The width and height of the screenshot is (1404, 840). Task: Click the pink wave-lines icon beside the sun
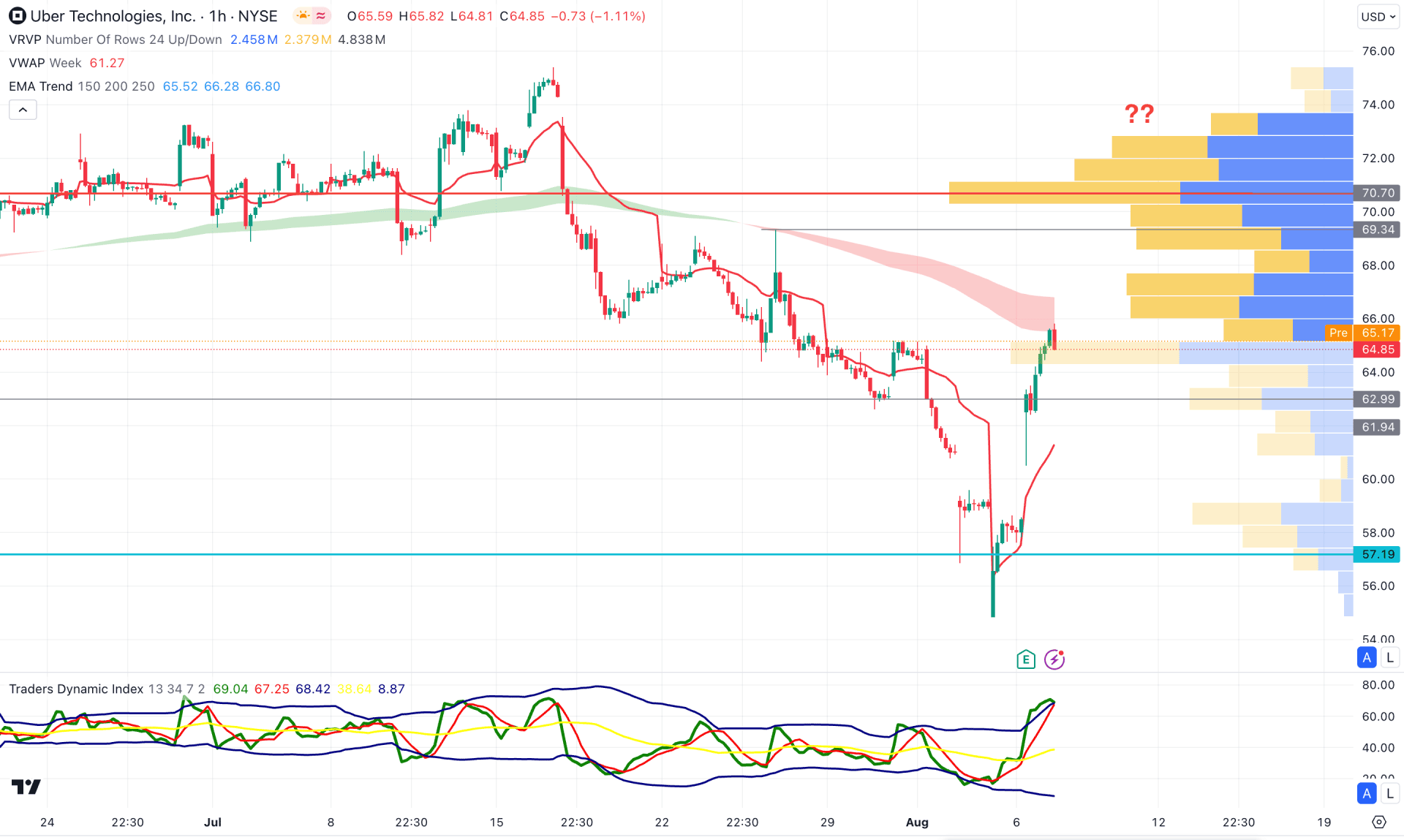coord(321,16)
